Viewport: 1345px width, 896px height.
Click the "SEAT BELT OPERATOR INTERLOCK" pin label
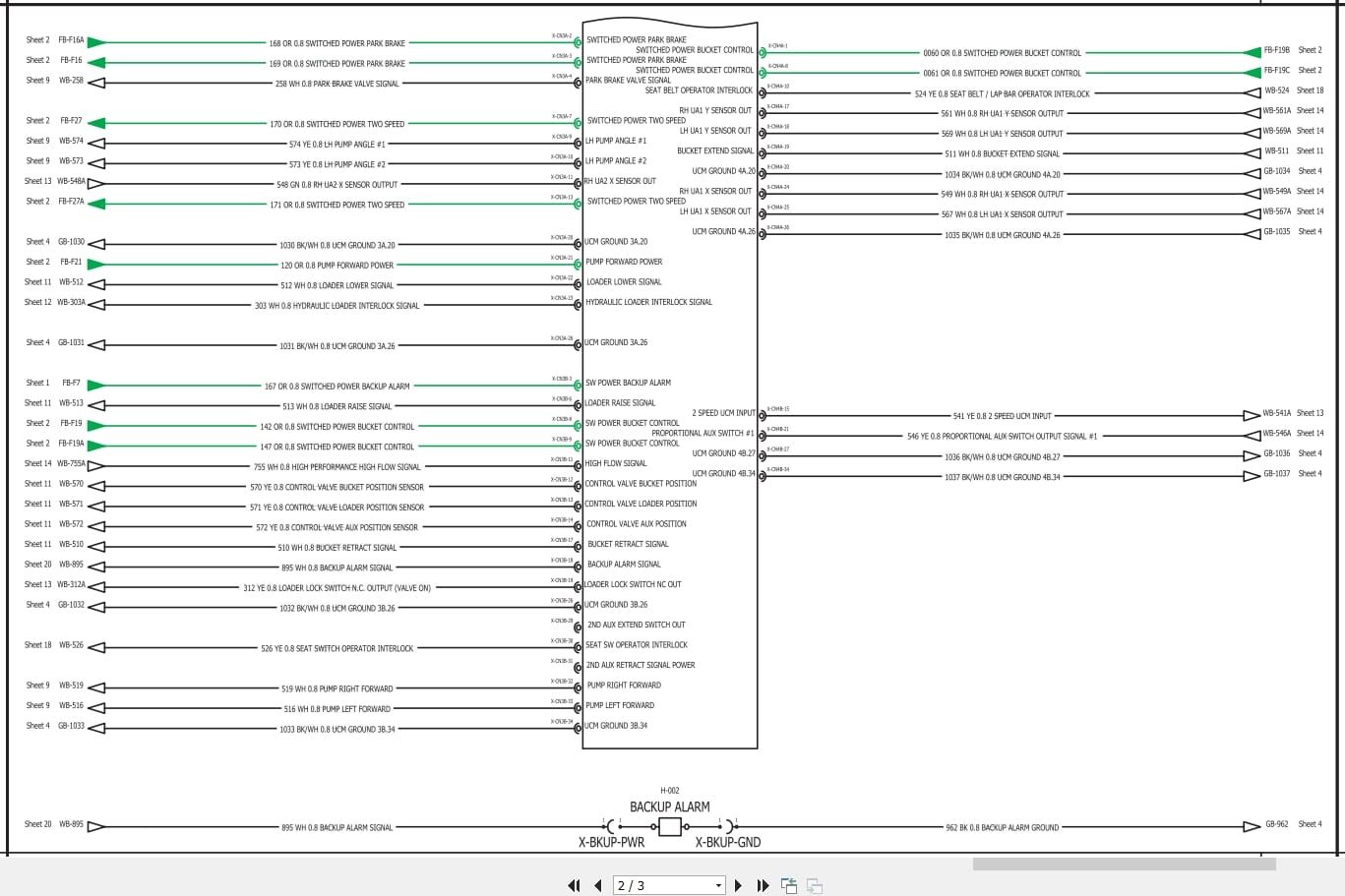[x=699, y=90]
